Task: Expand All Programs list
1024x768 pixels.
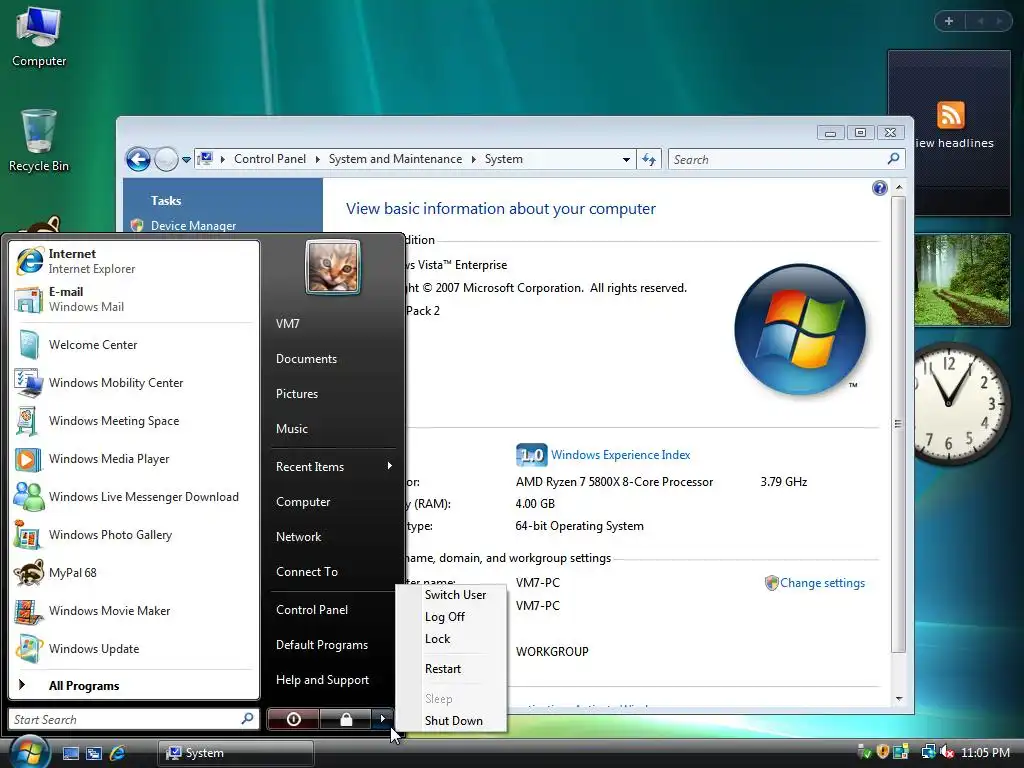Action: coord(134,685)
